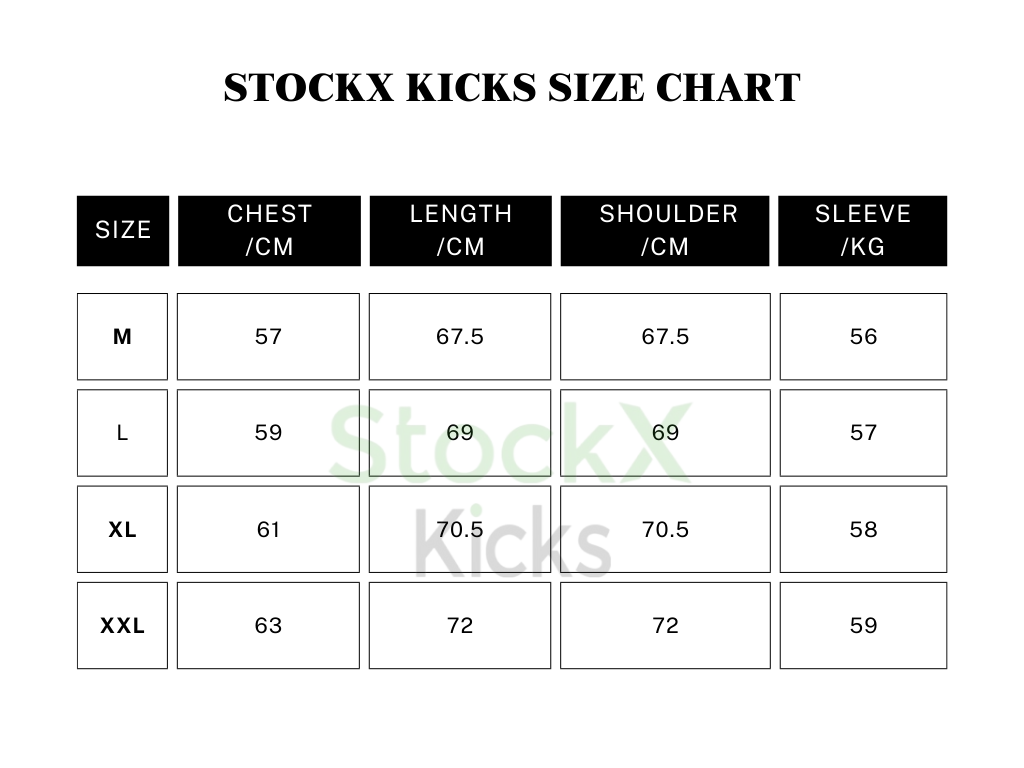Screen dimensions: 1024x768
Task: Click the SHOULDER /CM column header
Action: pyautogui.click(x=665, y=230)
